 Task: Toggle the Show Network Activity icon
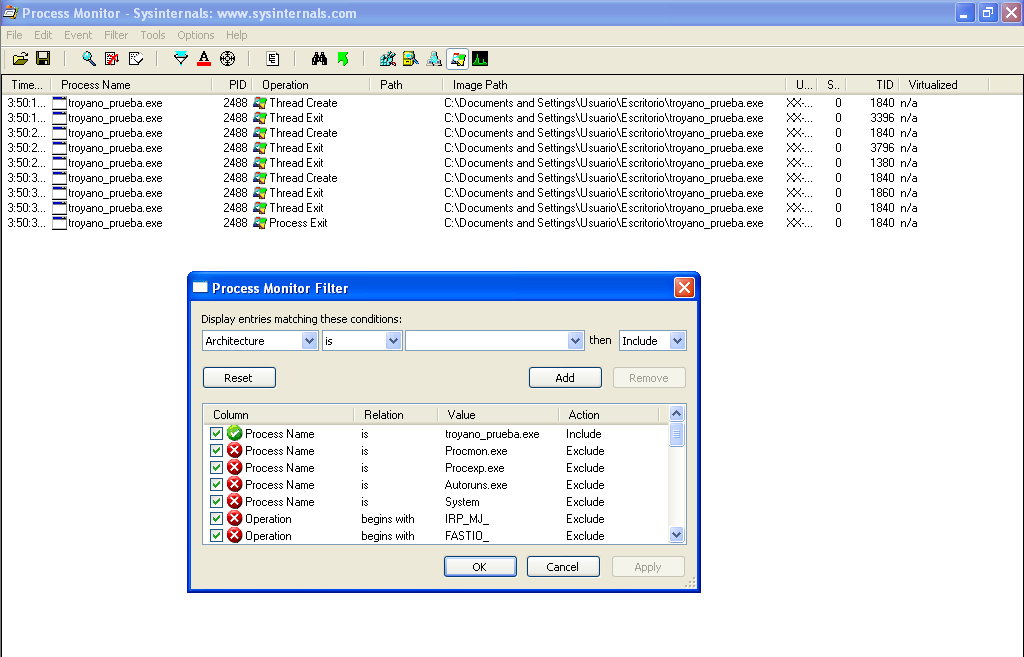click(433, 58)
